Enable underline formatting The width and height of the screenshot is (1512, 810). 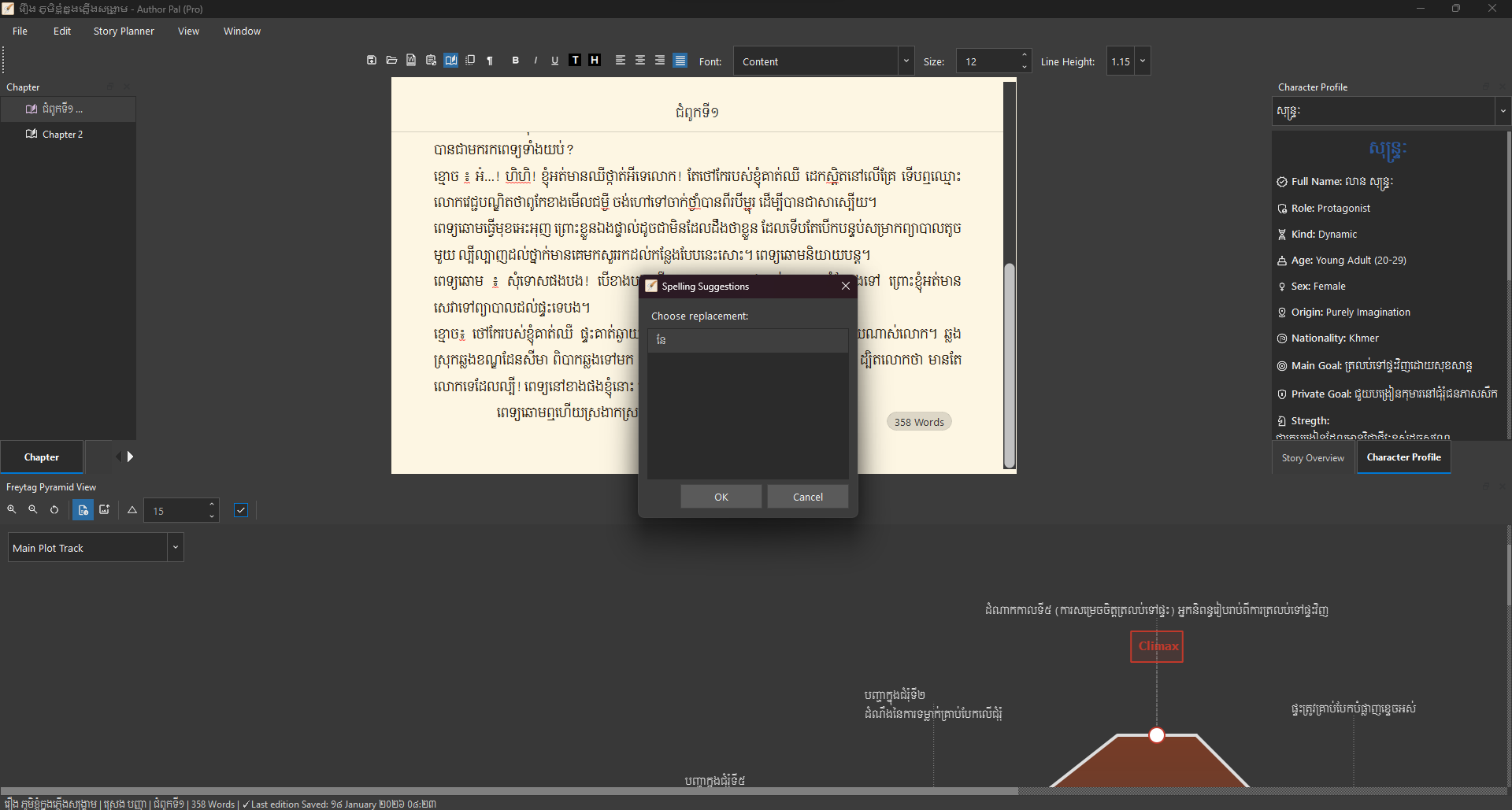click(x=555, y=60)
